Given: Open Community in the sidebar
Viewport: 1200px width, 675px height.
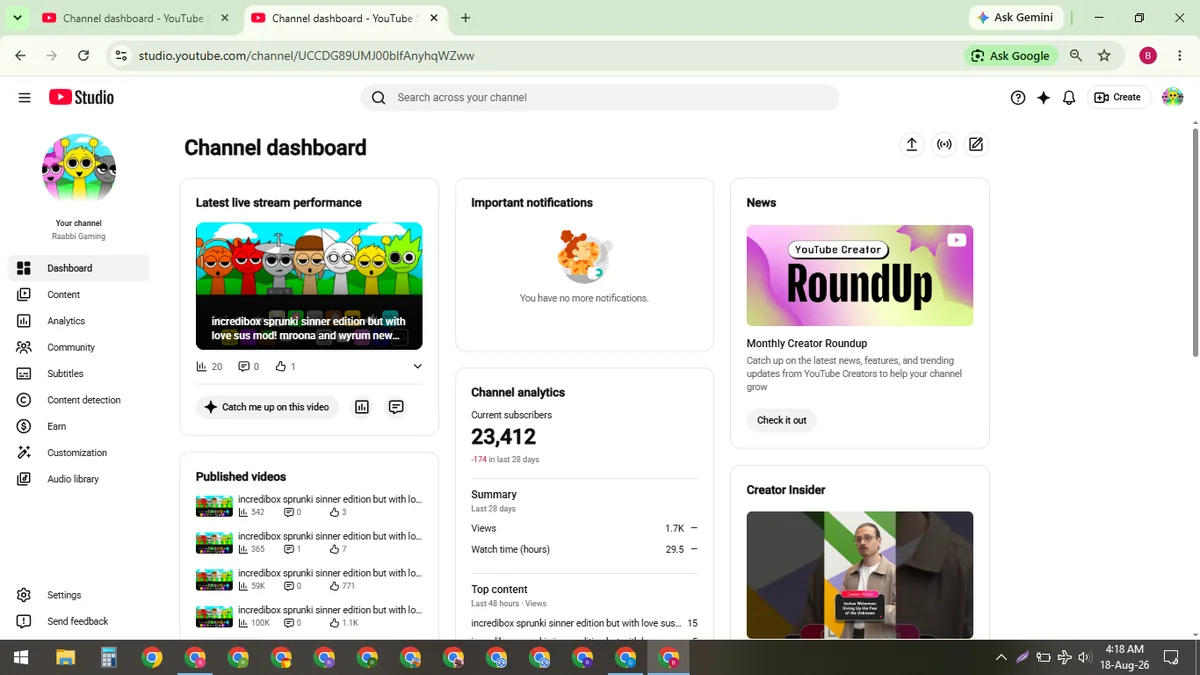Looking at the screenshot, I should tap(79, 347).
